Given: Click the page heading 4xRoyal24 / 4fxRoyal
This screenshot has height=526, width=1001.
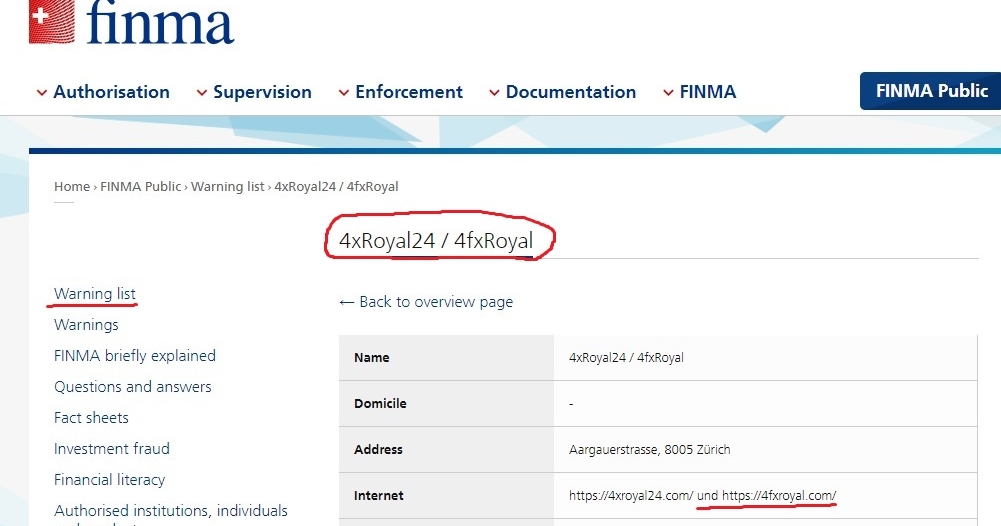Looking at the screenshot, I should coord(436,241).
